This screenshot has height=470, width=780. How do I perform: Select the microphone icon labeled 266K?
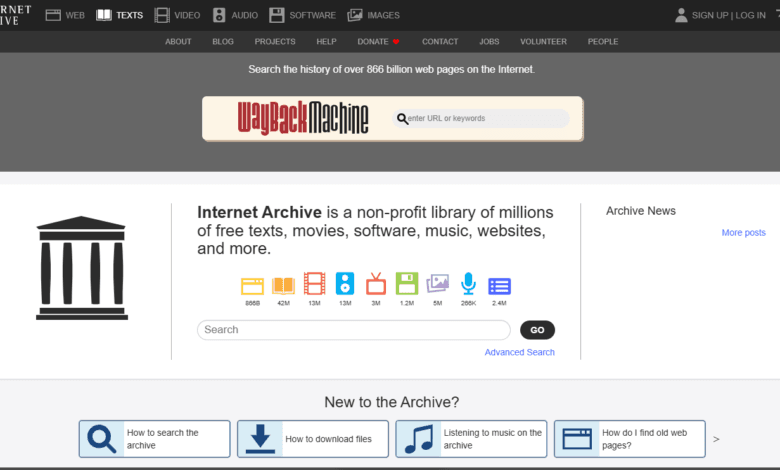point(468,284)
